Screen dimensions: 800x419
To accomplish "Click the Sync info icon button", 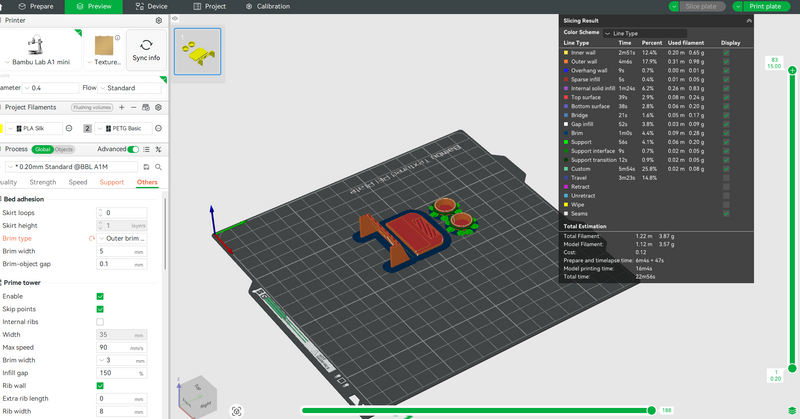I will (x=146, y=51).
